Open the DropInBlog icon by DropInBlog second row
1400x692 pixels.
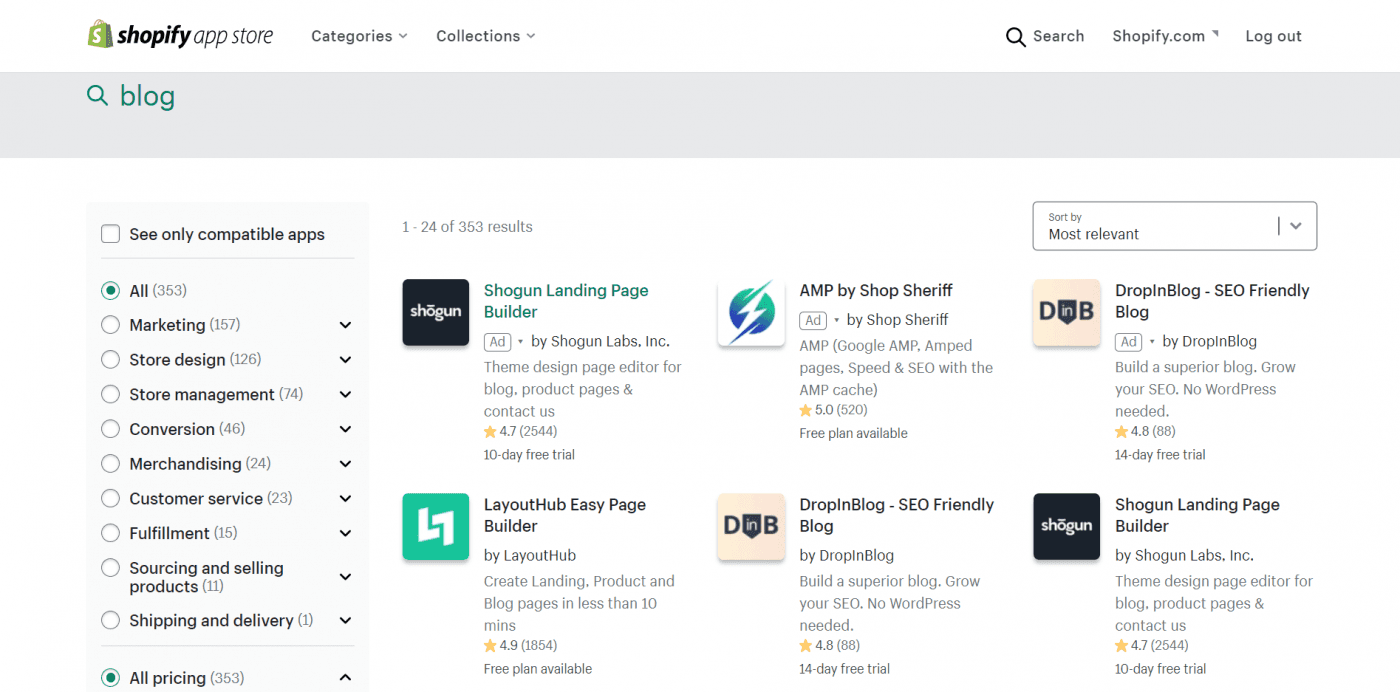coord(751,526)
